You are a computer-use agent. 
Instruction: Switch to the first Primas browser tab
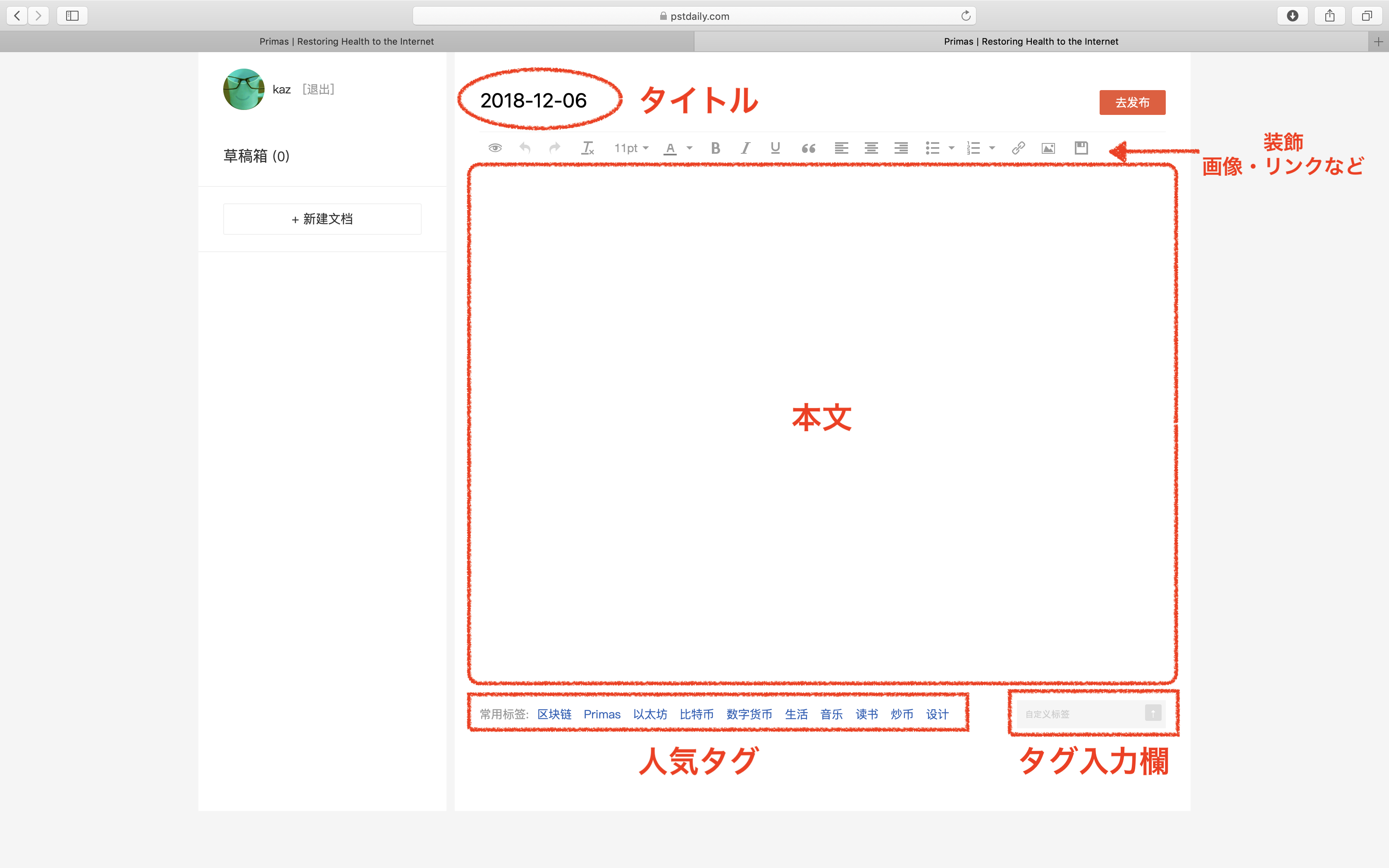point(347,41)
